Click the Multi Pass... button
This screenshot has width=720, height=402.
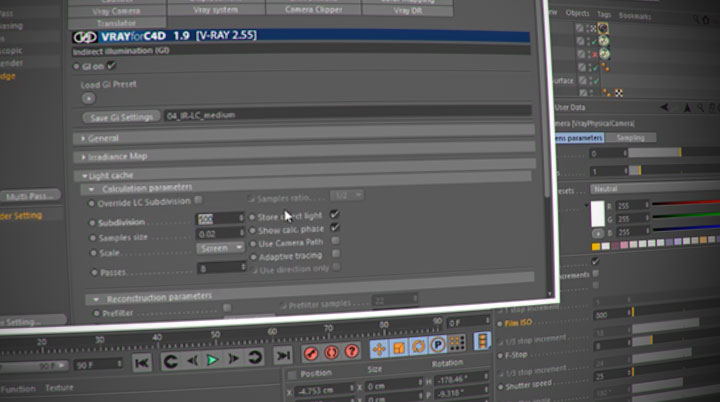point(30,196)
